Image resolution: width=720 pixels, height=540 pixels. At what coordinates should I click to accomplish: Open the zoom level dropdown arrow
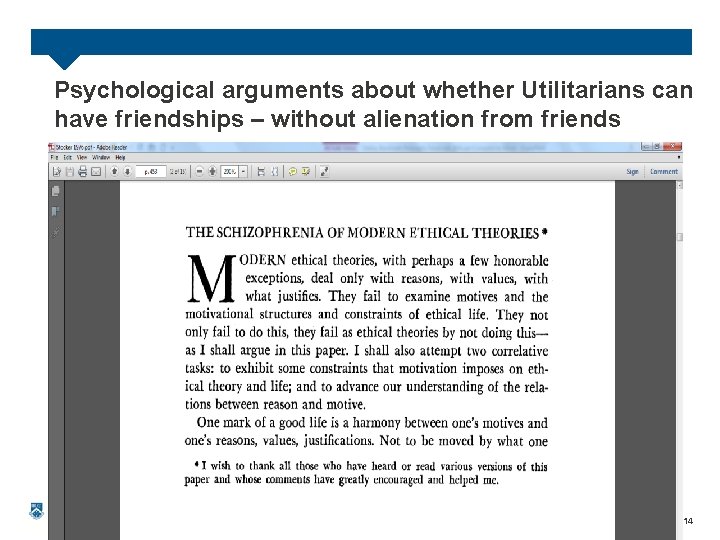click(243, 172)
